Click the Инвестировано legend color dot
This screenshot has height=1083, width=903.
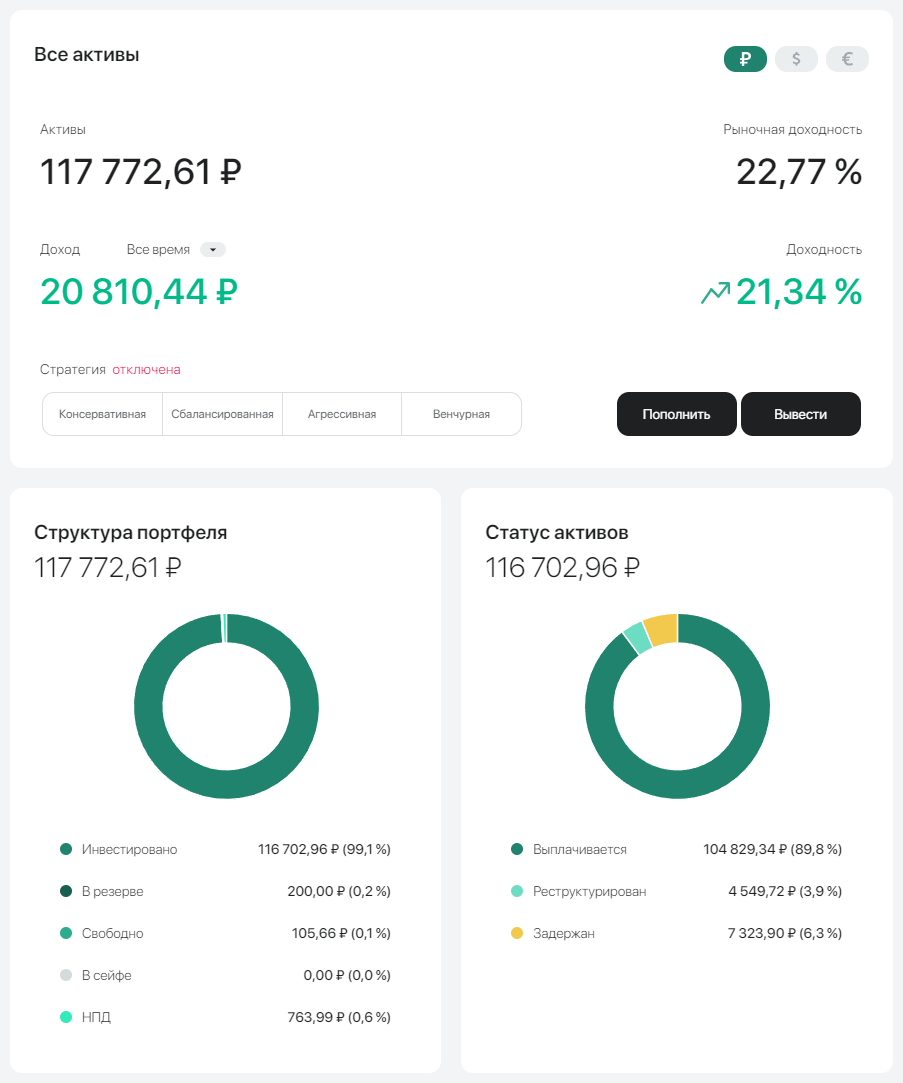66,850
